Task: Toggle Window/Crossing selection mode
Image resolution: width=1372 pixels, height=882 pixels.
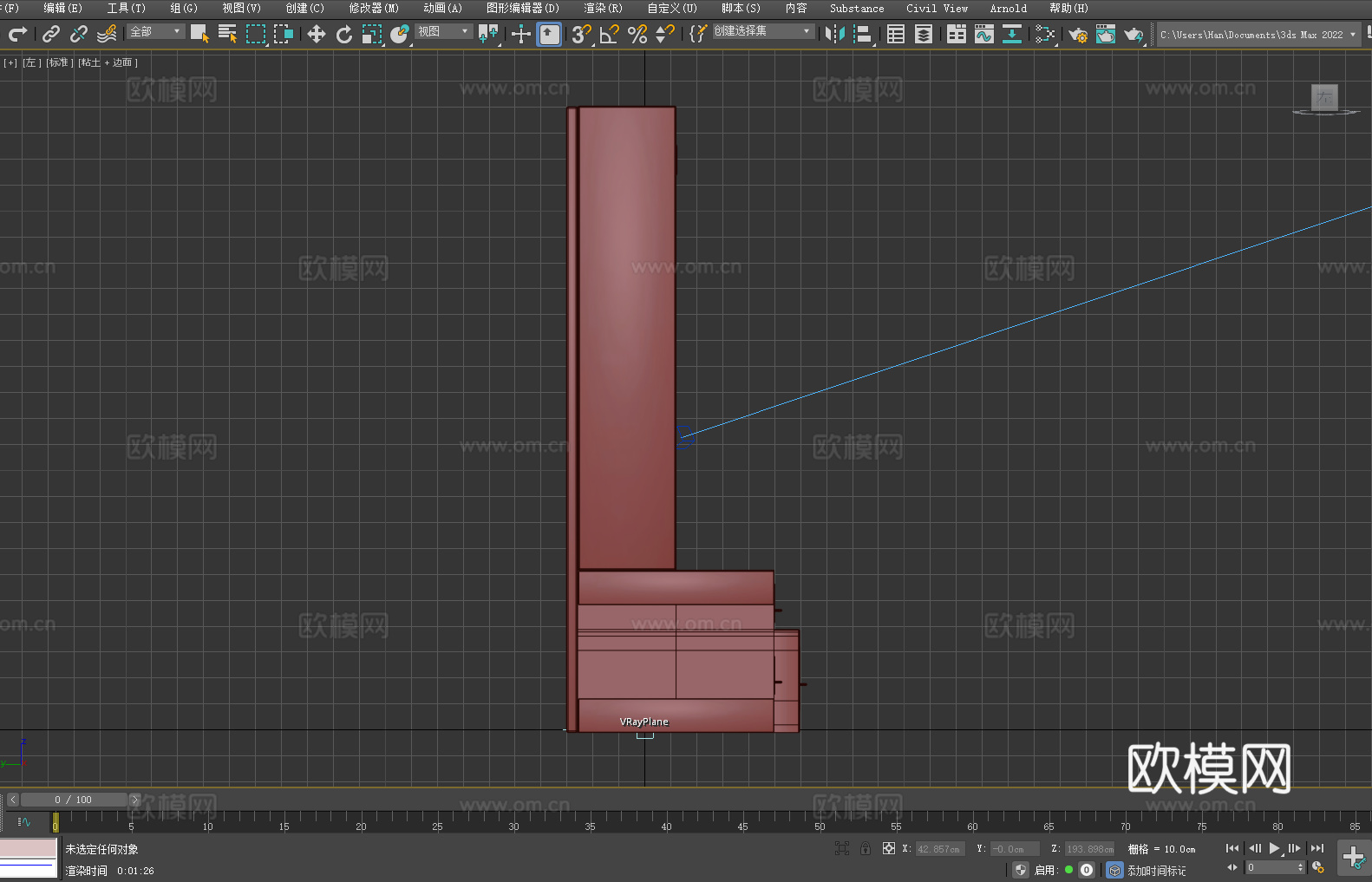Action: click(284, 34)
